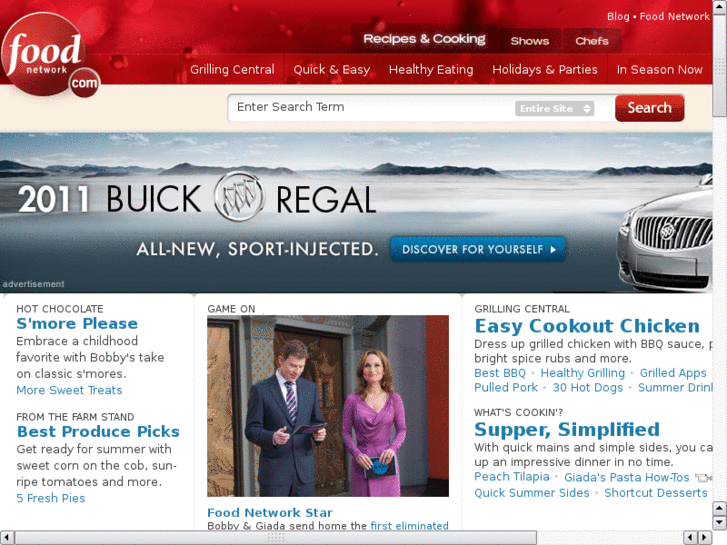Click video icon after Giada's Pasta How-Tos
This screenshot has height=545, width=727.
[703, 477]
